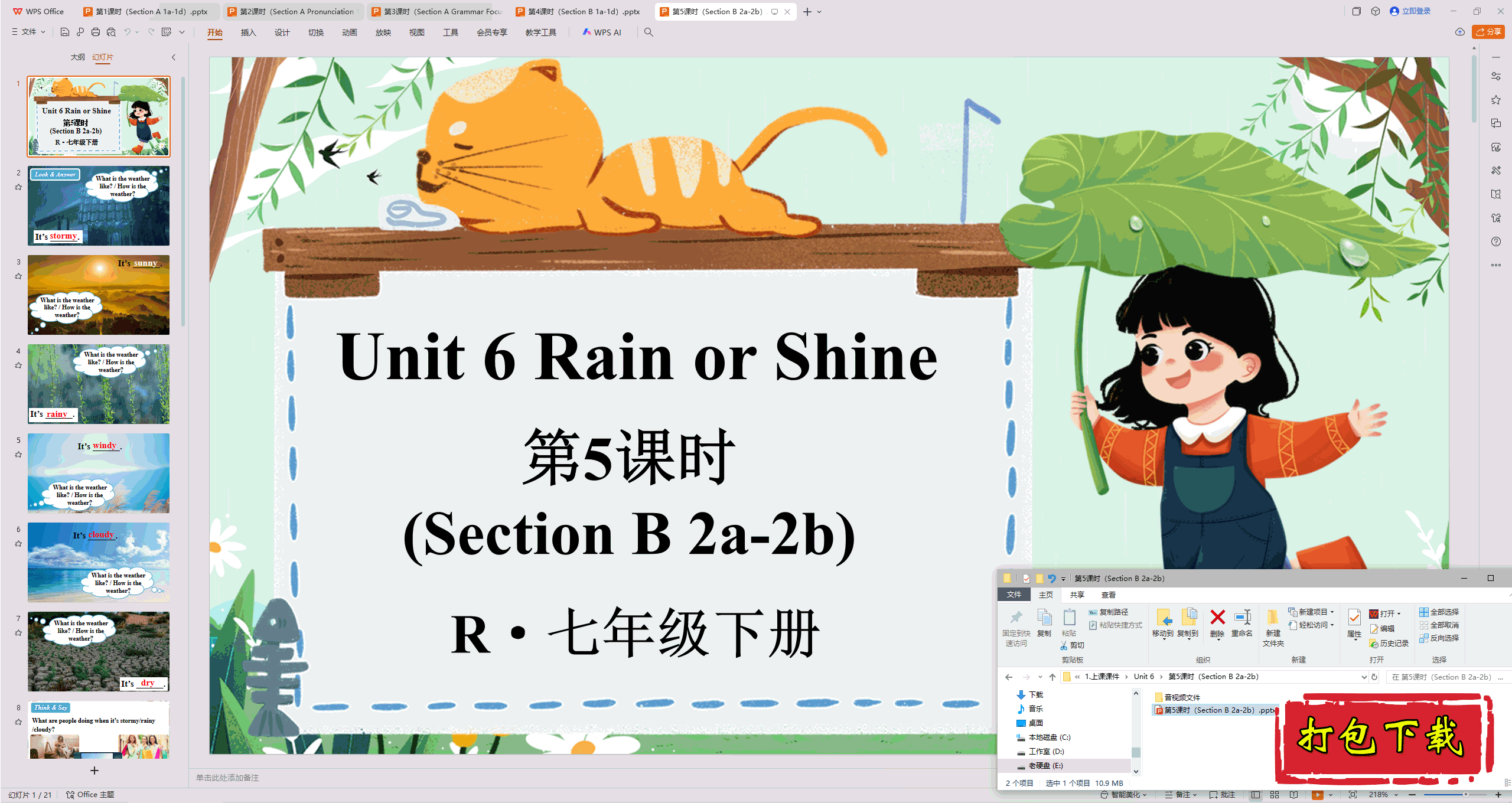Click the save icon in WPS toolbar
Screen dimensions: 1512x803
(65, 32)
